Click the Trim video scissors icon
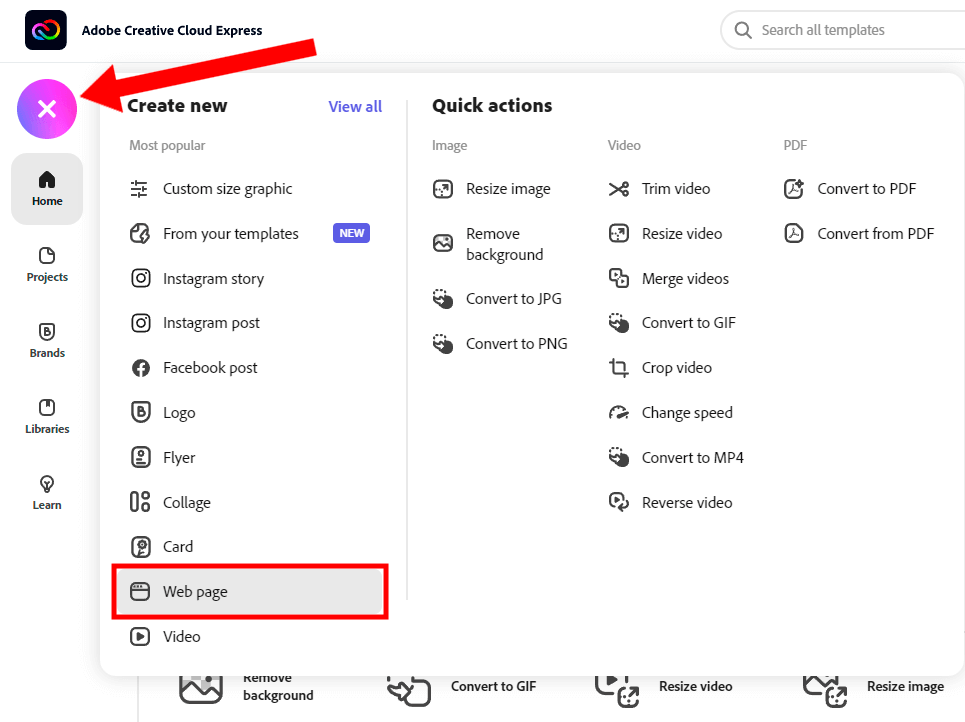This screenshot has width=965, height=722. [619, 189]
